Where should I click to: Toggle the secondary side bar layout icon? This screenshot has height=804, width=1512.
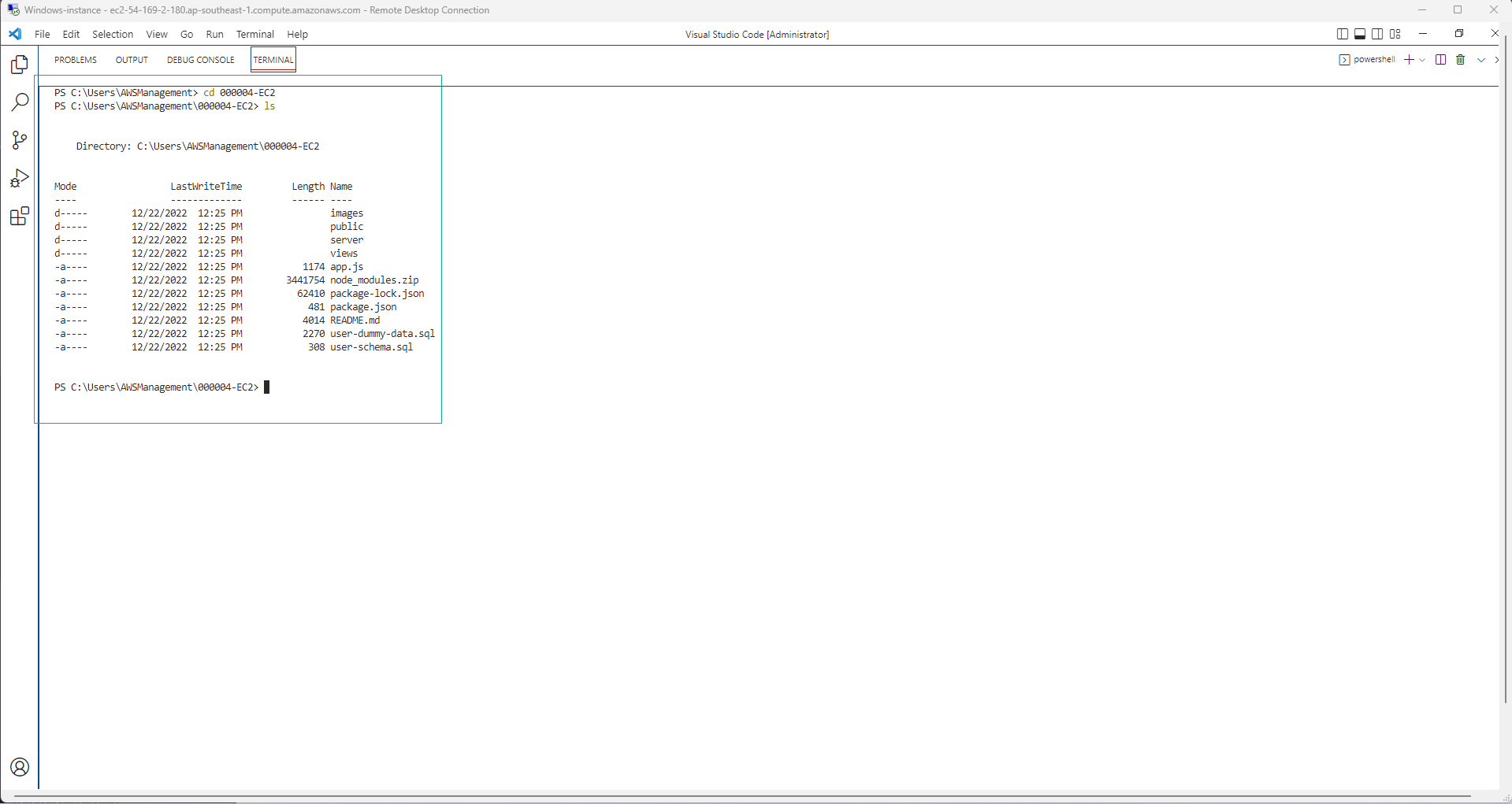[x=1377, y=34]
